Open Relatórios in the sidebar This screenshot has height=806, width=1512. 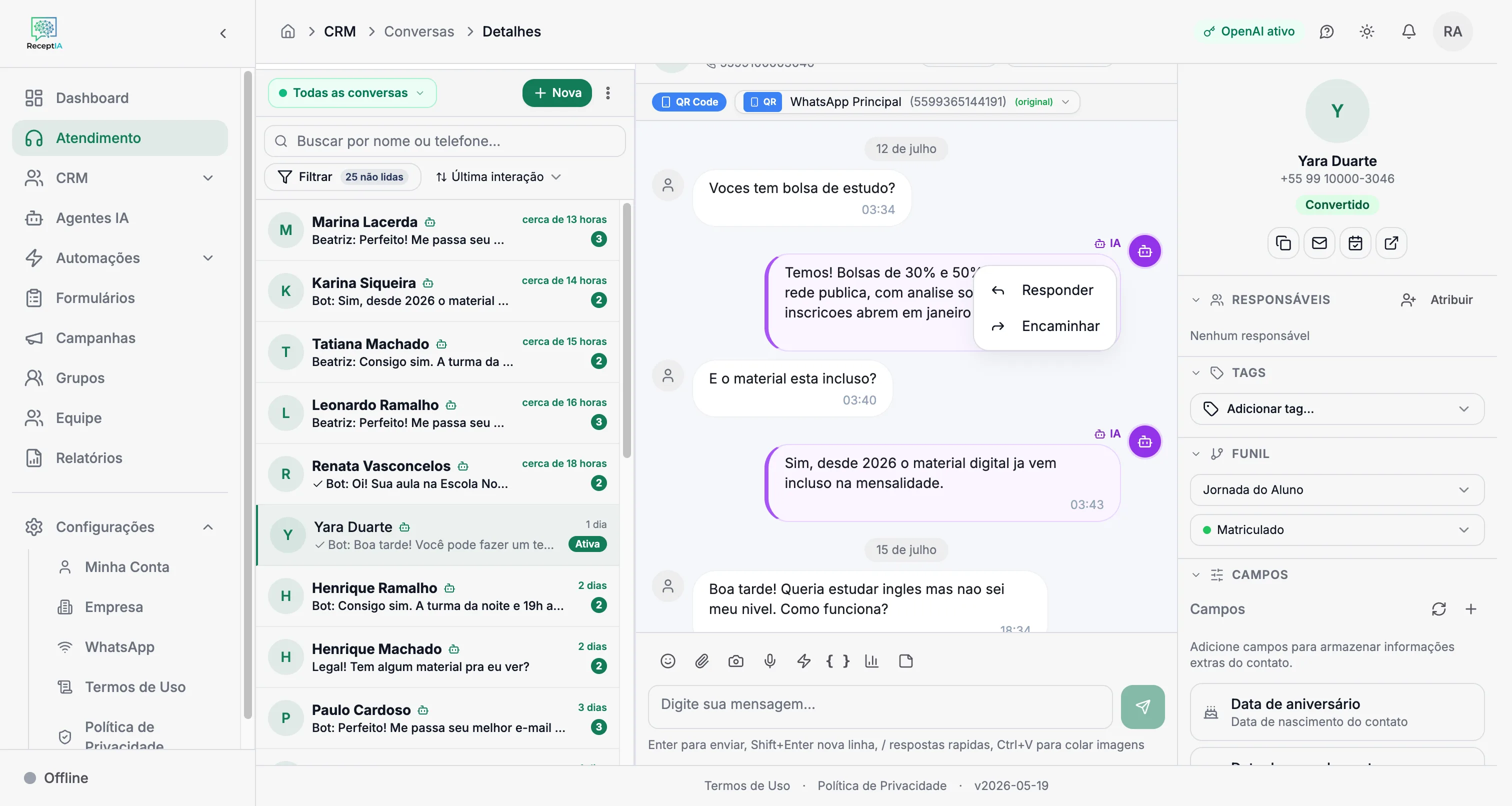(x=119, y=458)
